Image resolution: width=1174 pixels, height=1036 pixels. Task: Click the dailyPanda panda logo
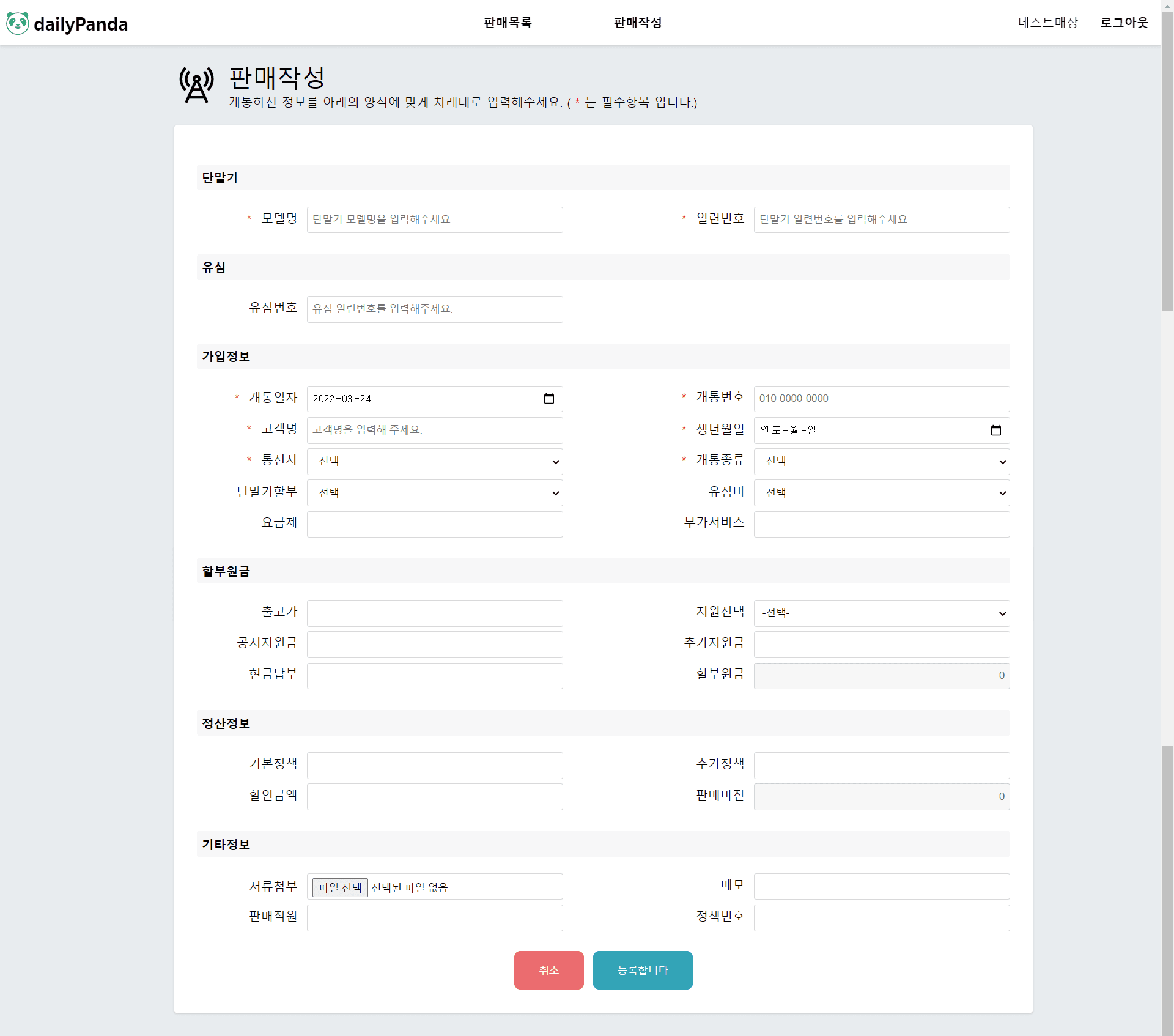18,23
